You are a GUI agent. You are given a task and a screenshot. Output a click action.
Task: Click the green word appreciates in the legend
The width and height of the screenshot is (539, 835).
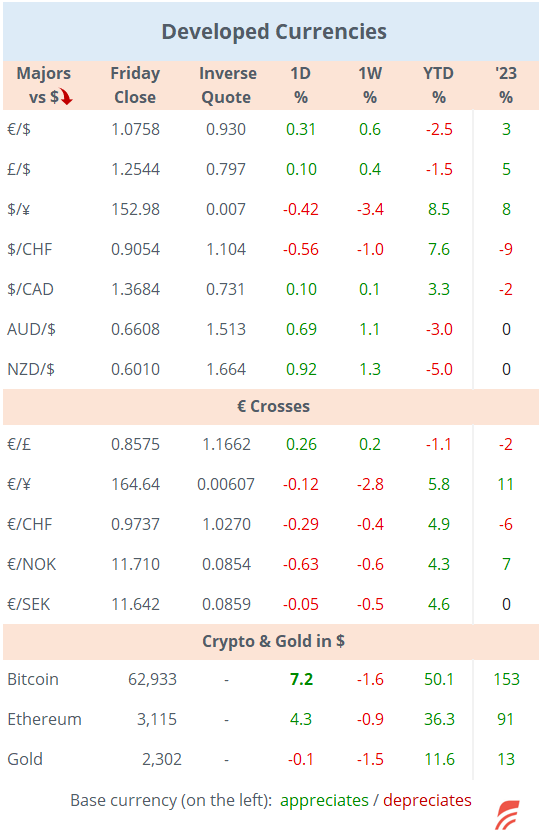point(324,800)
